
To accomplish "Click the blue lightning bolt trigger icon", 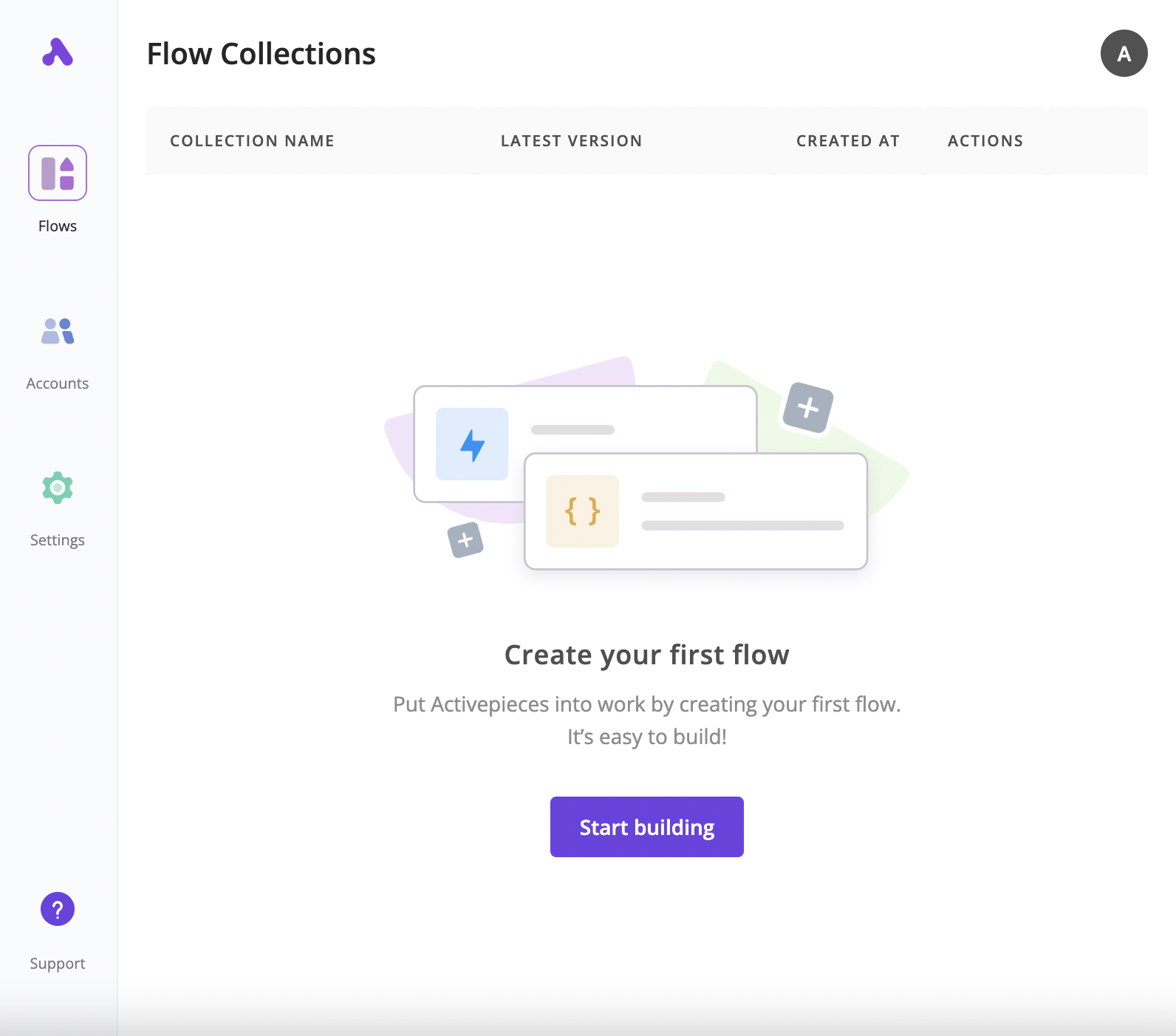I will [x=472, y=444].
